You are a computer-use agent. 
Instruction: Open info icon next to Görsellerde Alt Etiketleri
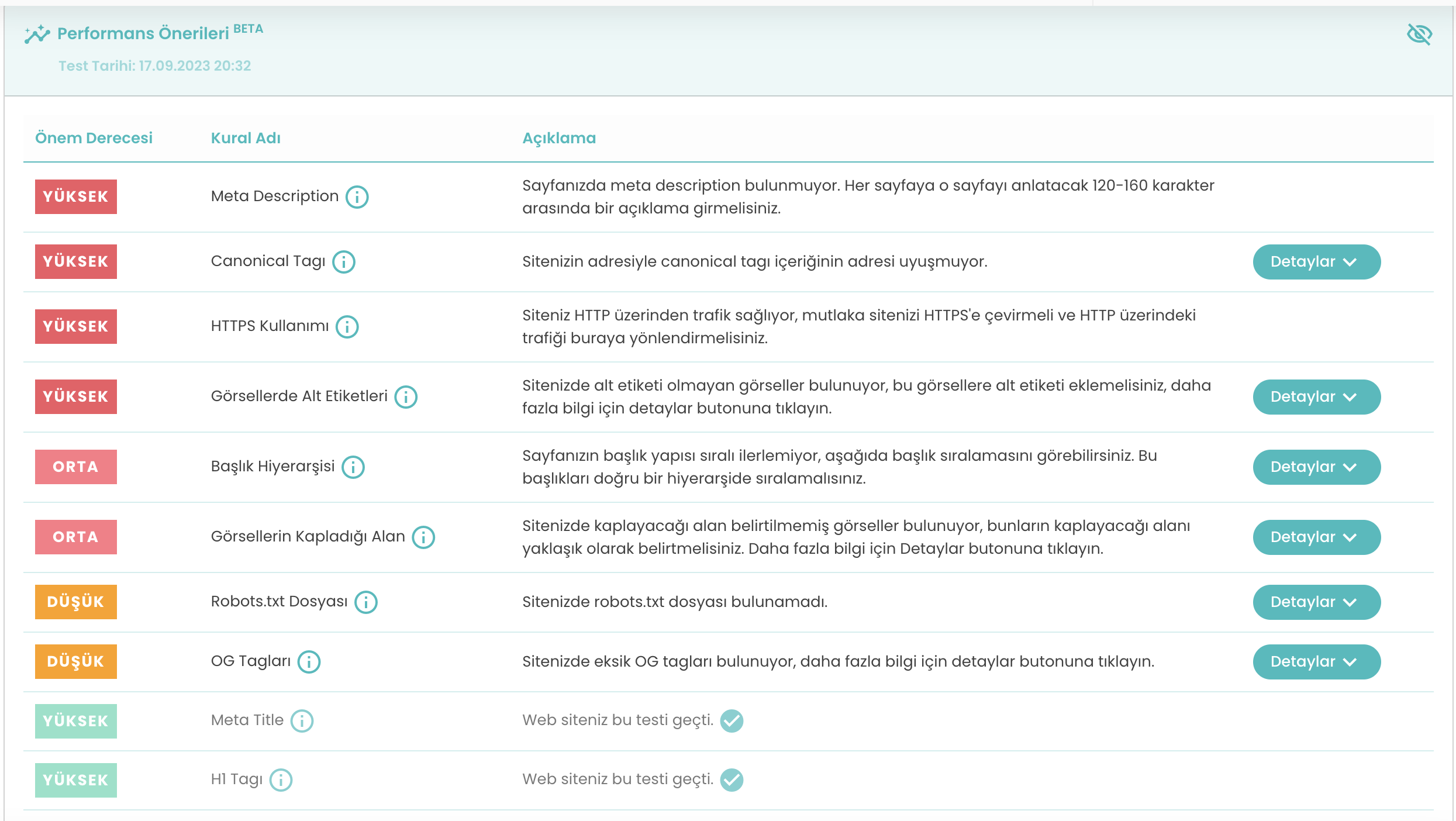[406, 397]
